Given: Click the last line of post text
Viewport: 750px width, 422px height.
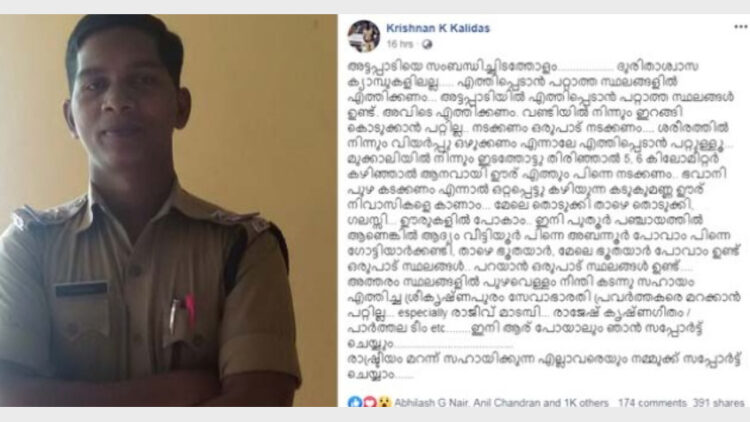Looking at the screenshot, I should pos(380,373).
